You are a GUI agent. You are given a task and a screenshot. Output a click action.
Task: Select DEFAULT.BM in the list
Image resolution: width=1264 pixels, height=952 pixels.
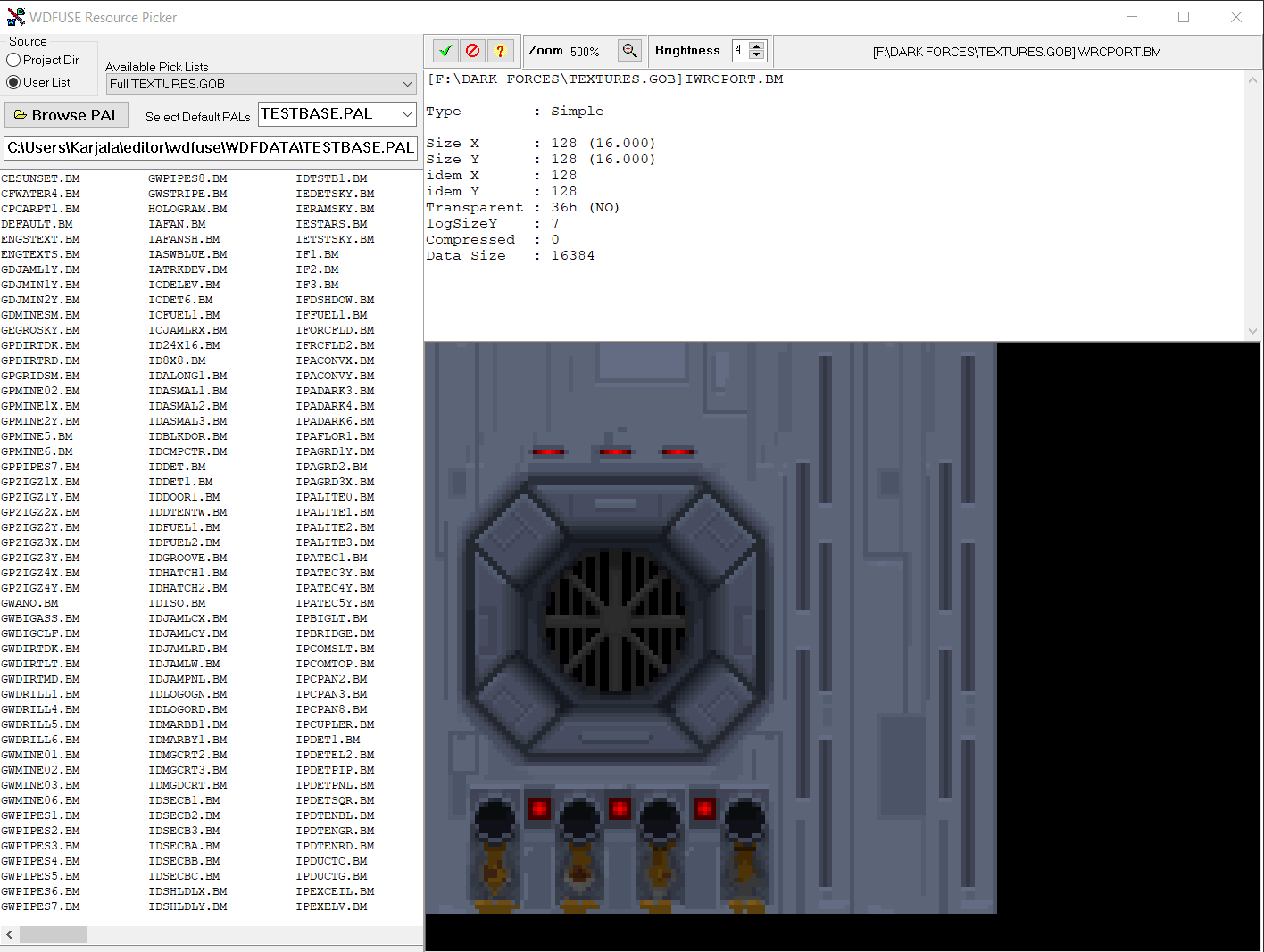click(37, 224)
